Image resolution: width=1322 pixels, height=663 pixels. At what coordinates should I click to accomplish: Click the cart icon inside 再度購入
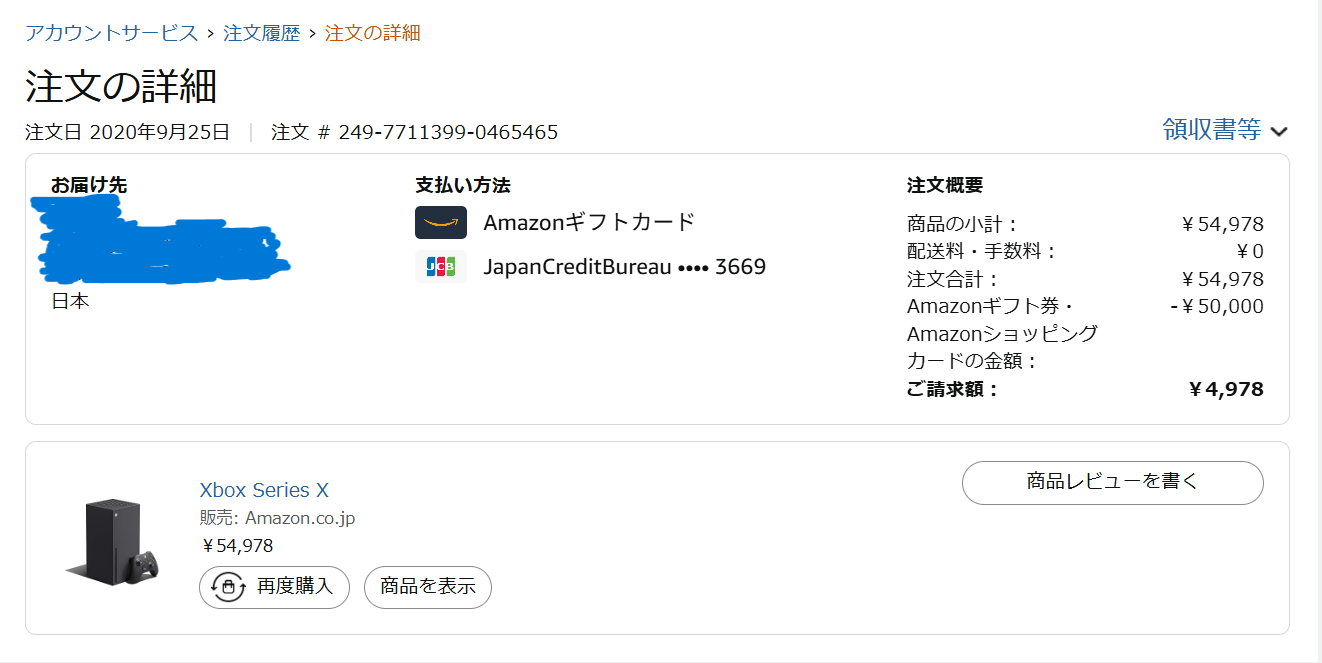click(229, 587)
